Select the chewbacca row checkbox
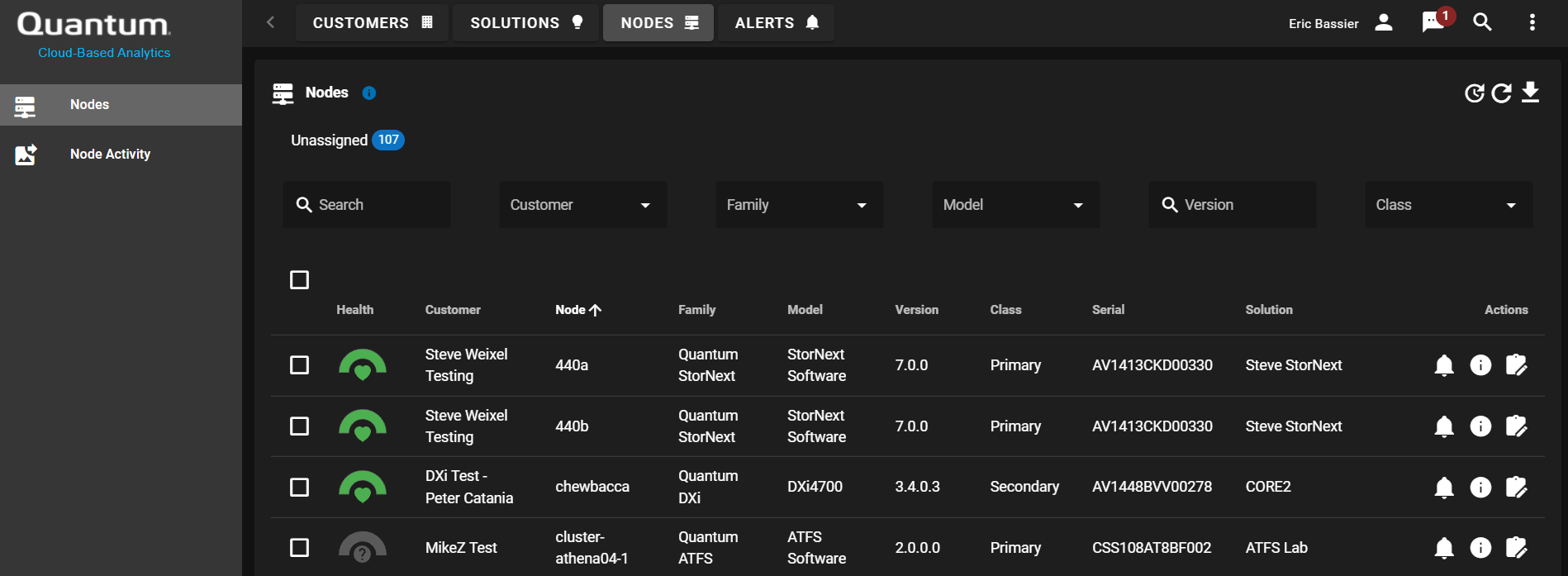 tap(300, 488)
